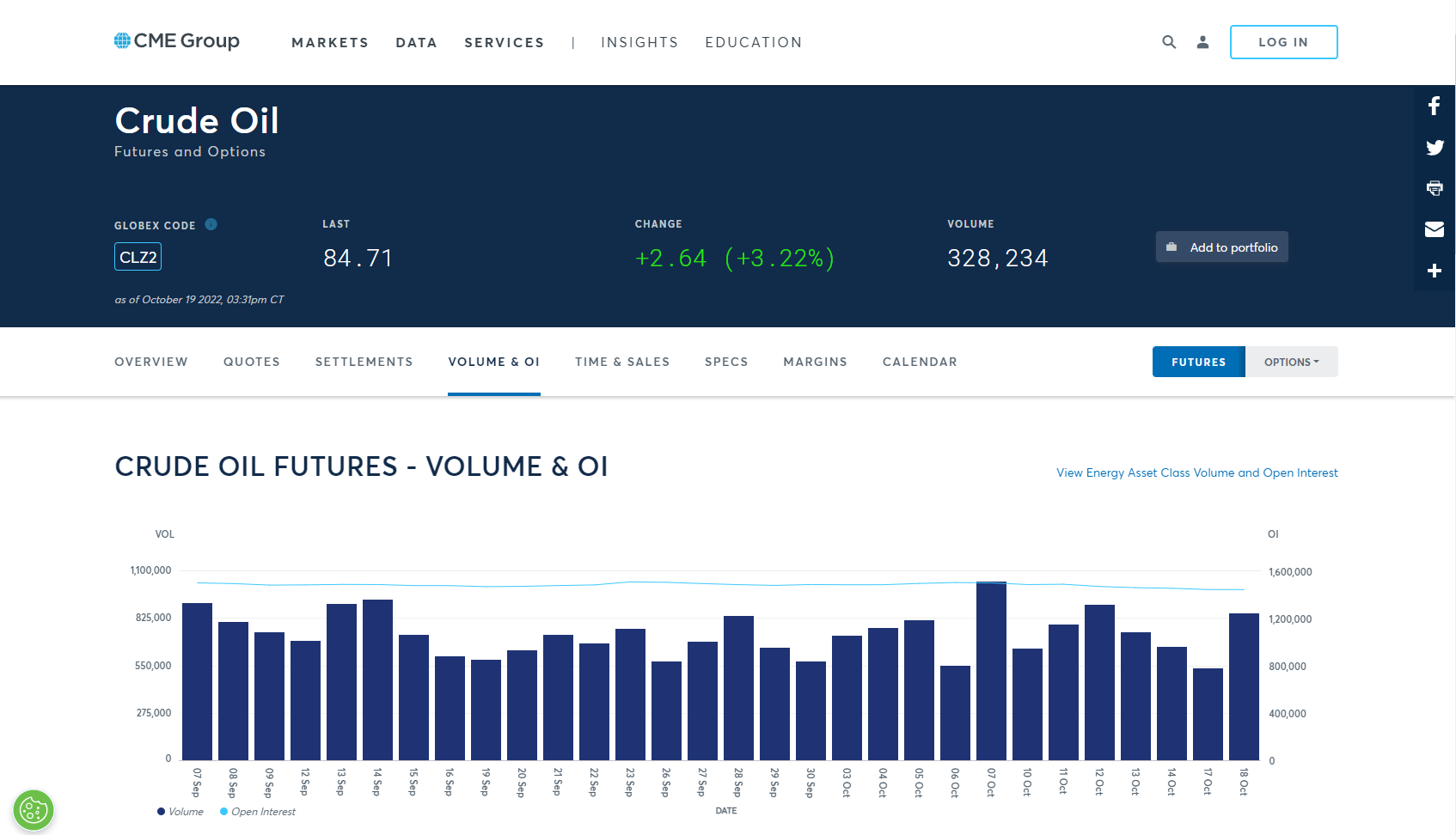Click the Globex Code info icon
The width and height of the screenshot is (1456, 835).
211,224
